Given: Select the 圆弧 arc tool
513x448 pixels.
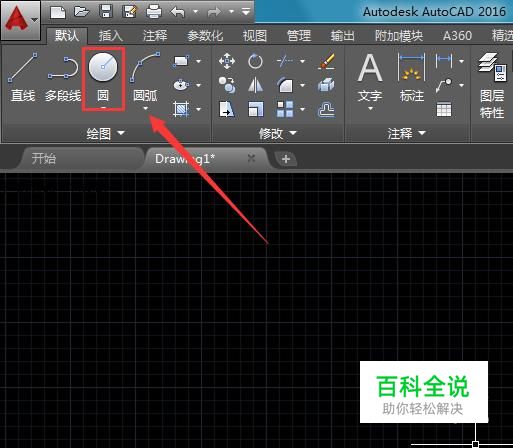Looking at the screenshot, I should (x=146, y=77).
